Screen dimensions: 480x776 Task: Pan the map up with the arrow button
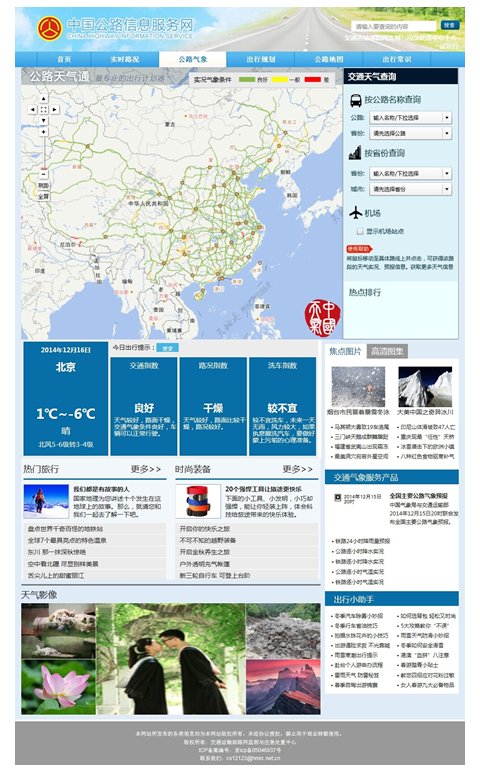[x=44, y=98]
